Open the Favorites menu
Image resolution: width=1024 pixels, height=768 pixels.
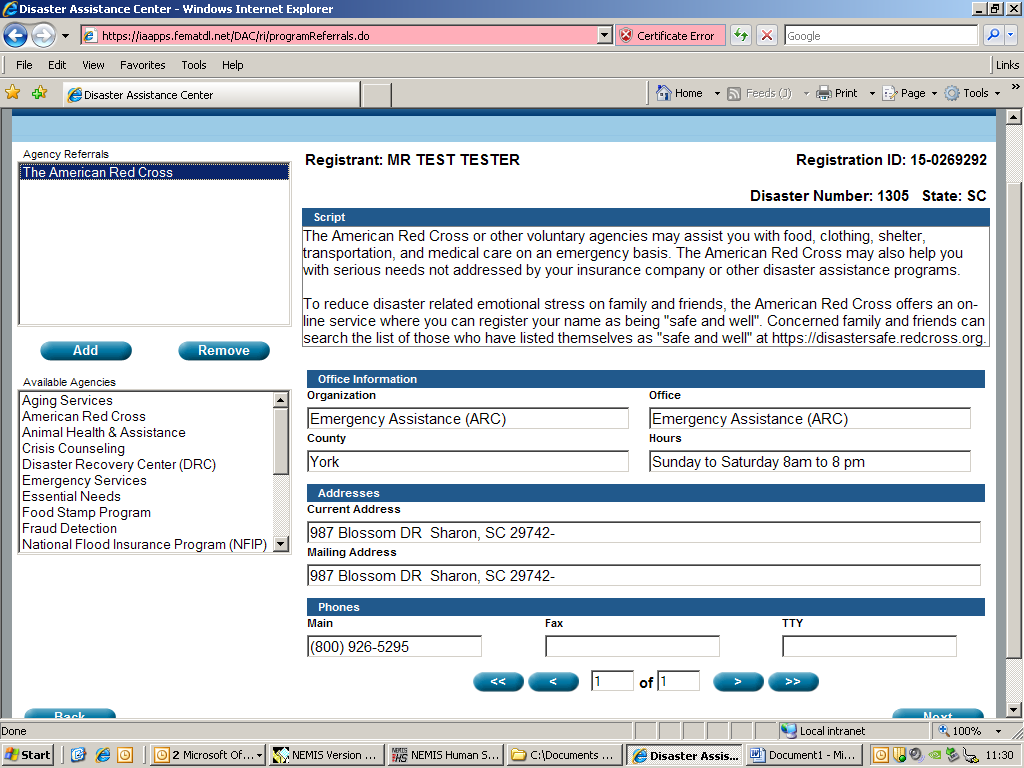tap(142, 65)
